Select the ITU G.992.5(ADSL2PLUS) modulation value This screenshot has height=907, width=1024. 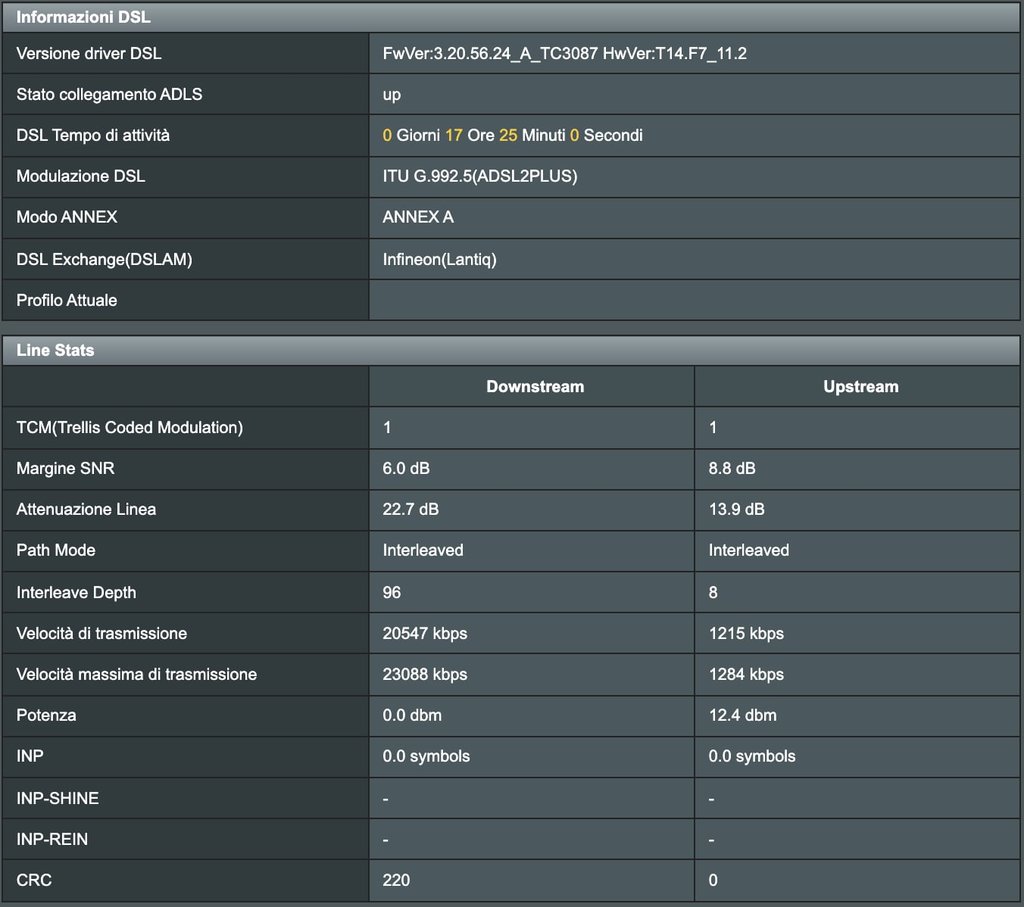480,176
